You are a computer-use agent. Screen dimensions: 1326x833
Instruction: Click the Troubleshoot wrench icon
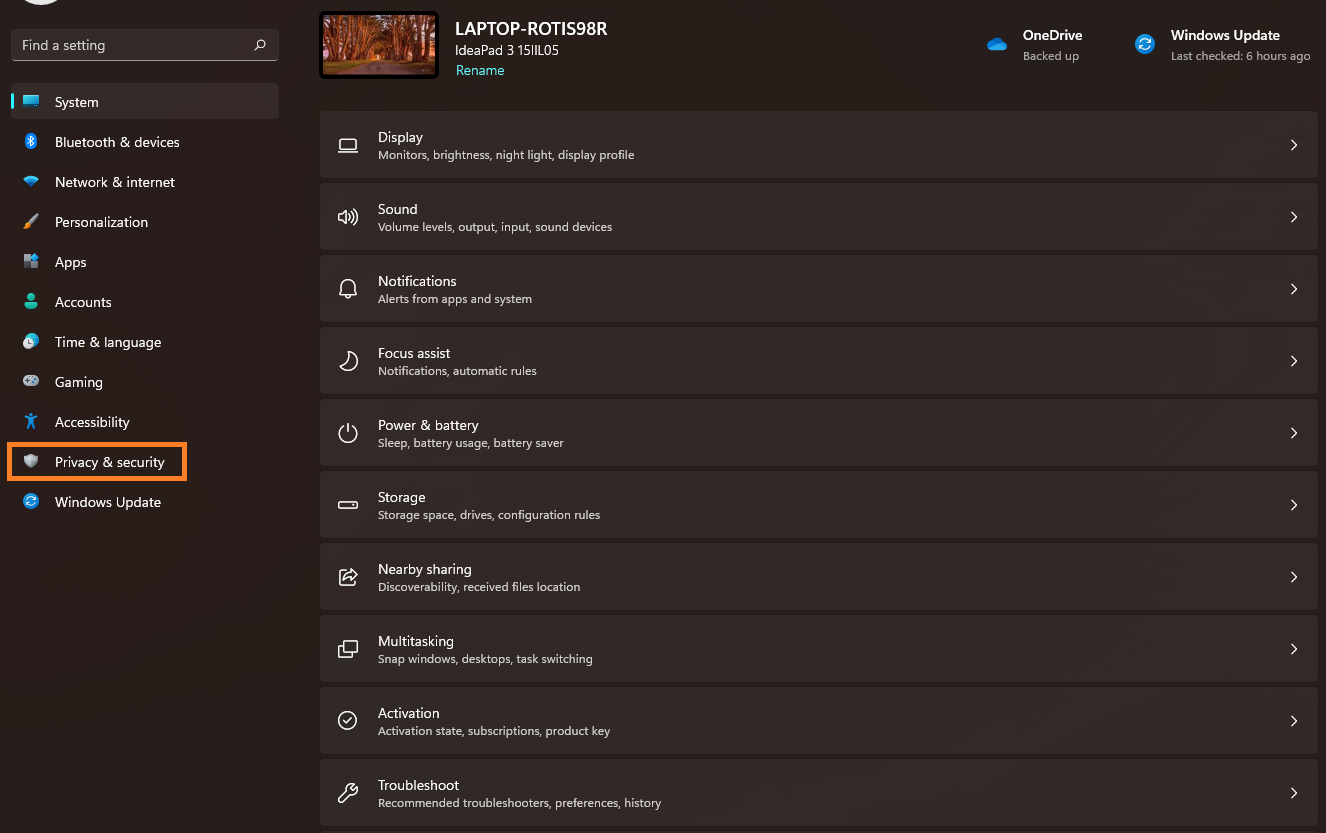click(348, 793)
